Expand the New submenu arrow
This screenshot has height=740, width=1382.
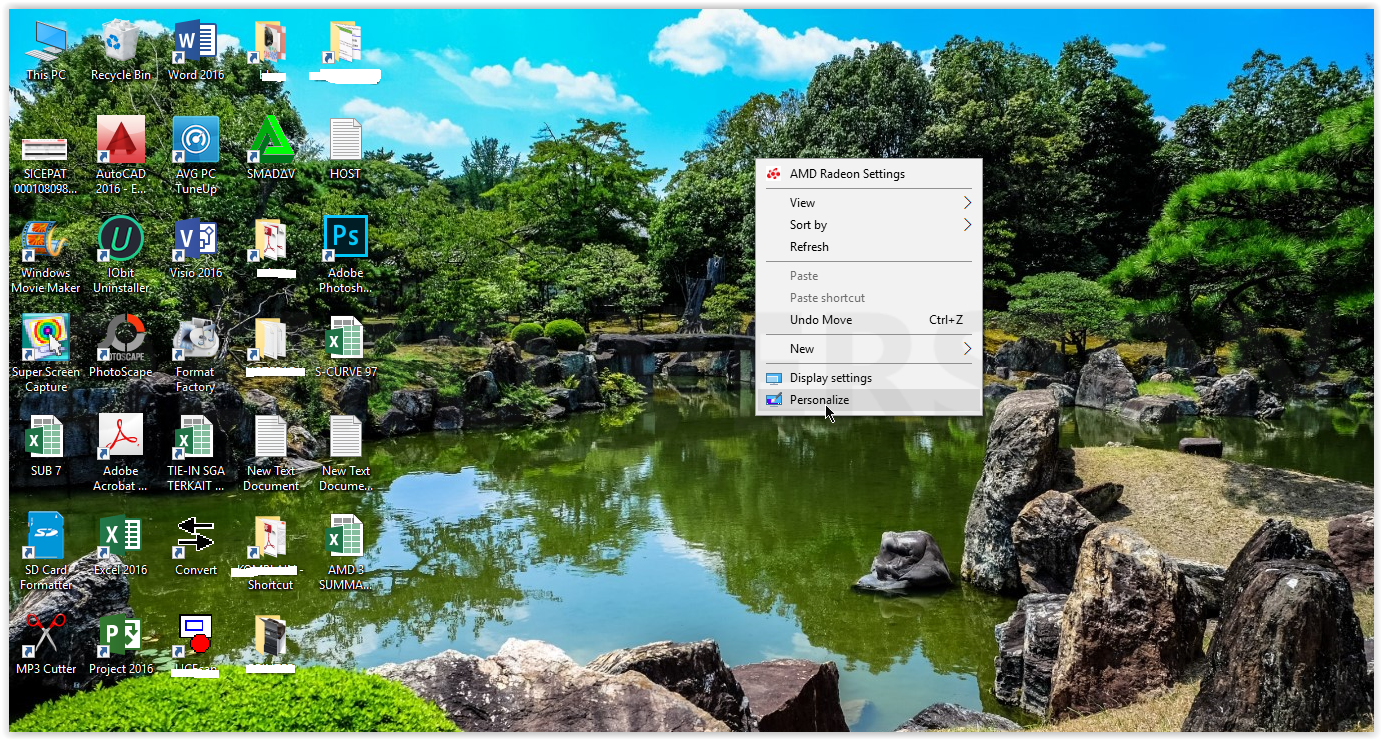click(967, 349)
